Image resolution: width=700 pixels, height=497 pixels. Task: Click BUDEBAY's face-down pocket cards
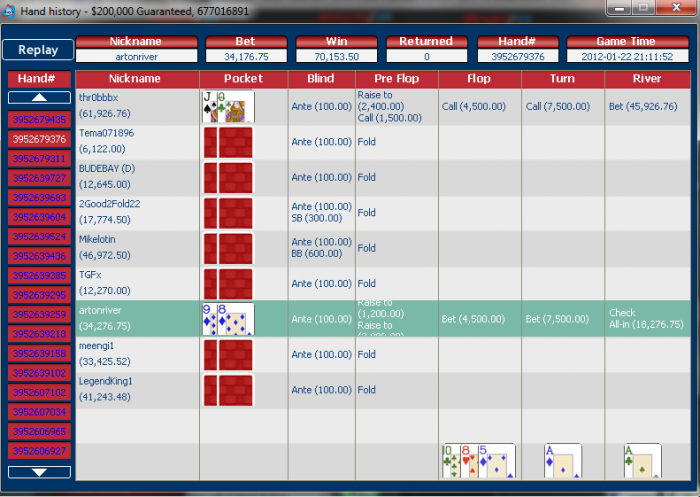[228, 177]
